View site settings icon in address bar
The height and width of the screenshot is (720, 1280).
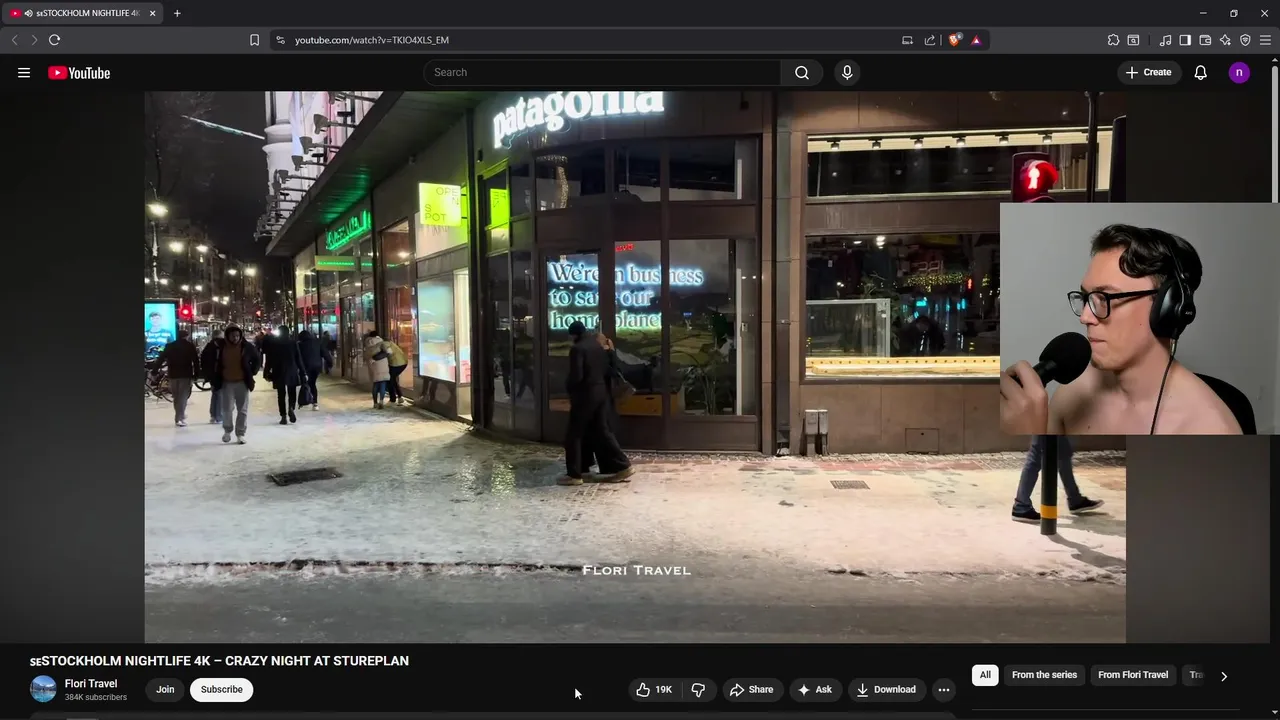pyautogui.click(x=280, y=40)
